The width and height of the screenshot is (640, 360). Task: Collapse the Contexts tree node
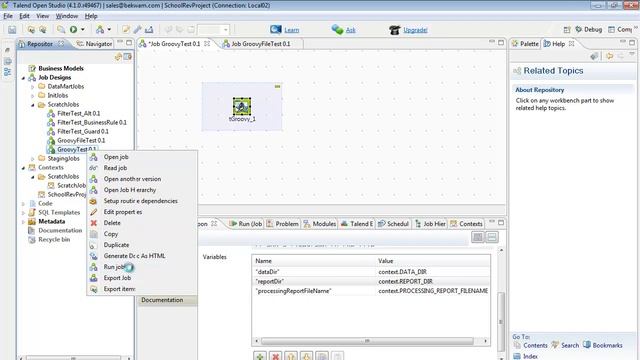(24, 168)
